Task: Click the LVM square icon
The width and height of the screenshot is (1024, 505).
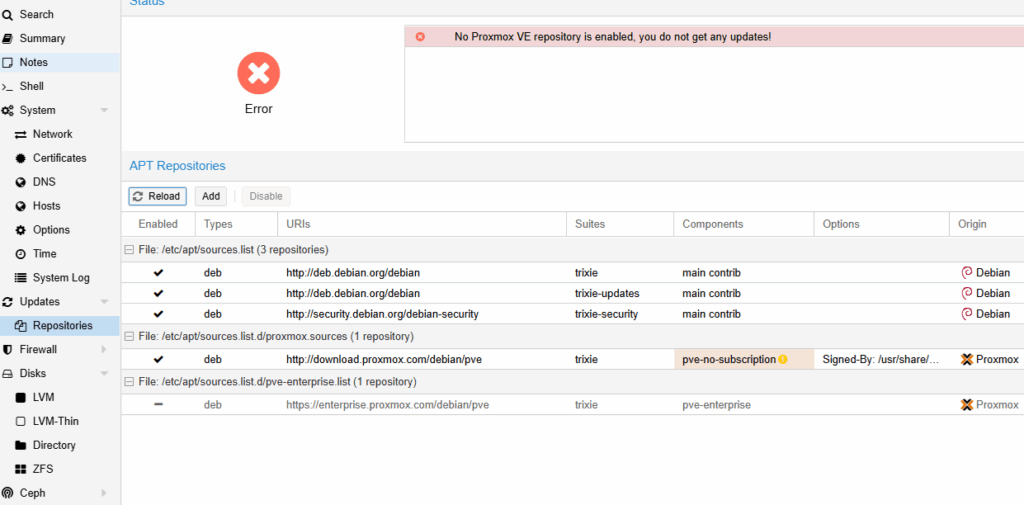Action: pos(20,397)
